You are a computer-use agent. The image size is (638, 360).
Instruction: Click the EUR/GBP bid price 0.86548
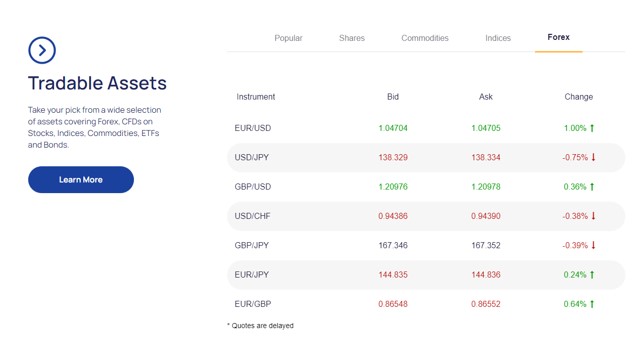[x=393, y=304]
